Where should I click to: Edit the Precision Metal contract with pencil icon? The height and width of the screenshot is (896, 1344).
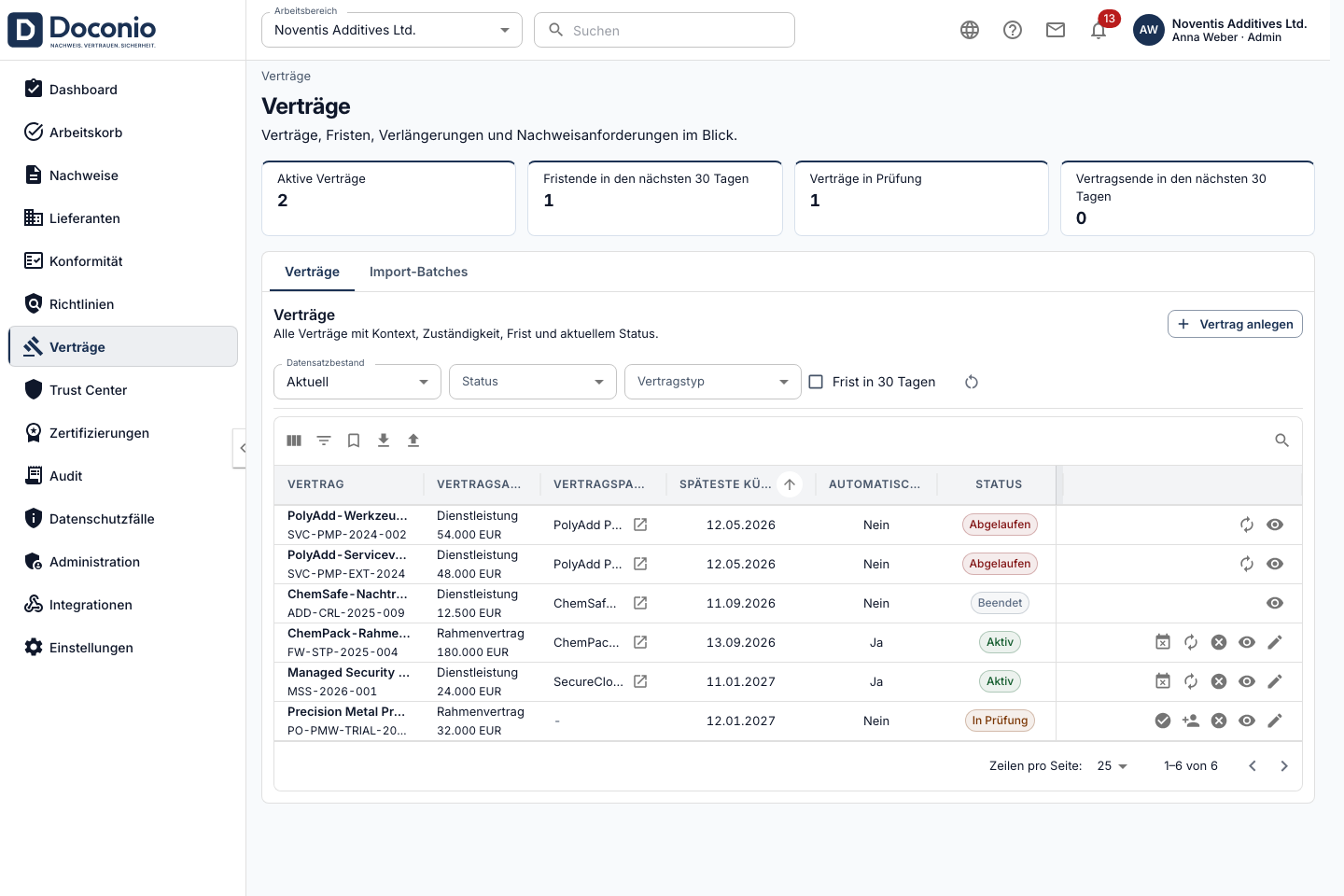pyautogui.click(x=1275, y=721)
